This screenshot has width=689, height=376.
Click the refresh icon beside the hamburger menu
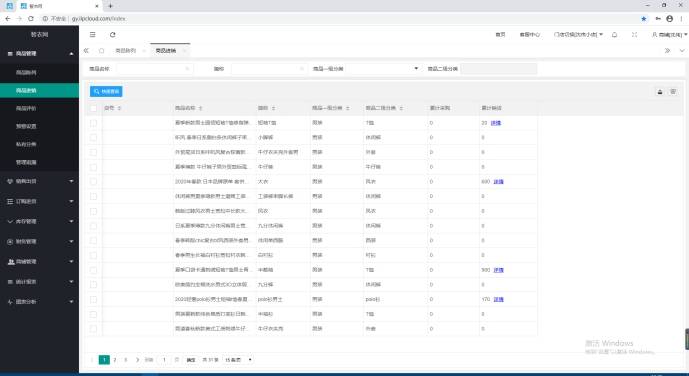coord(112,34)
